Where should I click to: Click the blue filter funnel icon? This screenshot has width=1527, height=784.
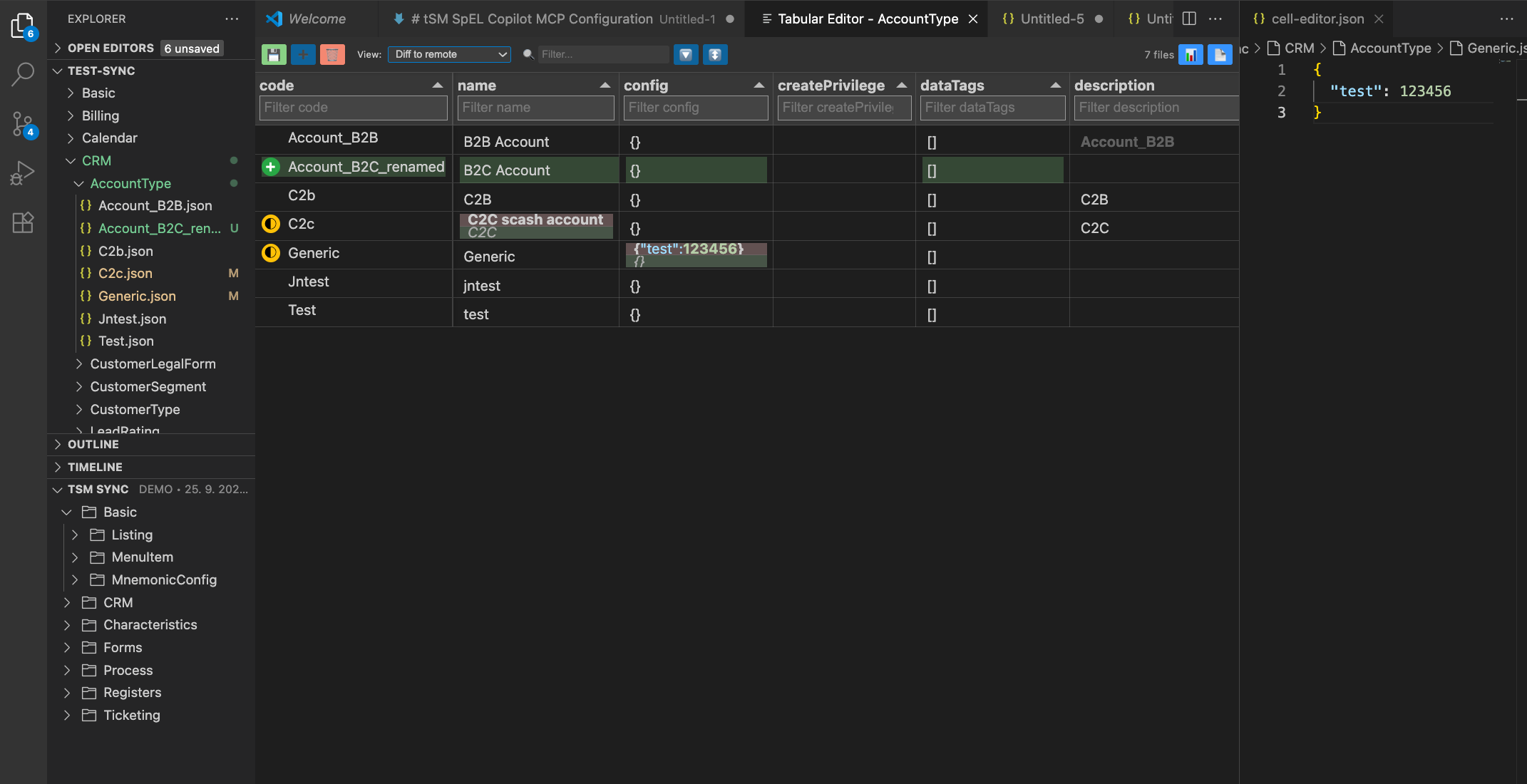point(686,54)
